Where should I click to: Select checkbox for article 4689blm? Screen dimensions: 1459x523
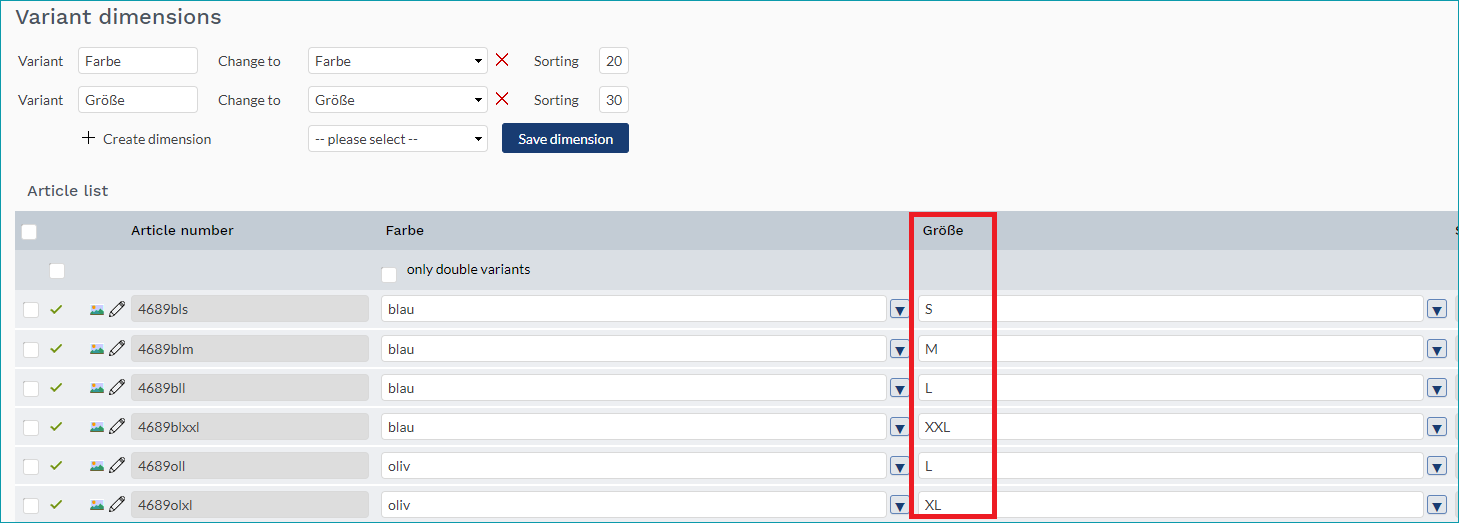(x=31, y=350)
